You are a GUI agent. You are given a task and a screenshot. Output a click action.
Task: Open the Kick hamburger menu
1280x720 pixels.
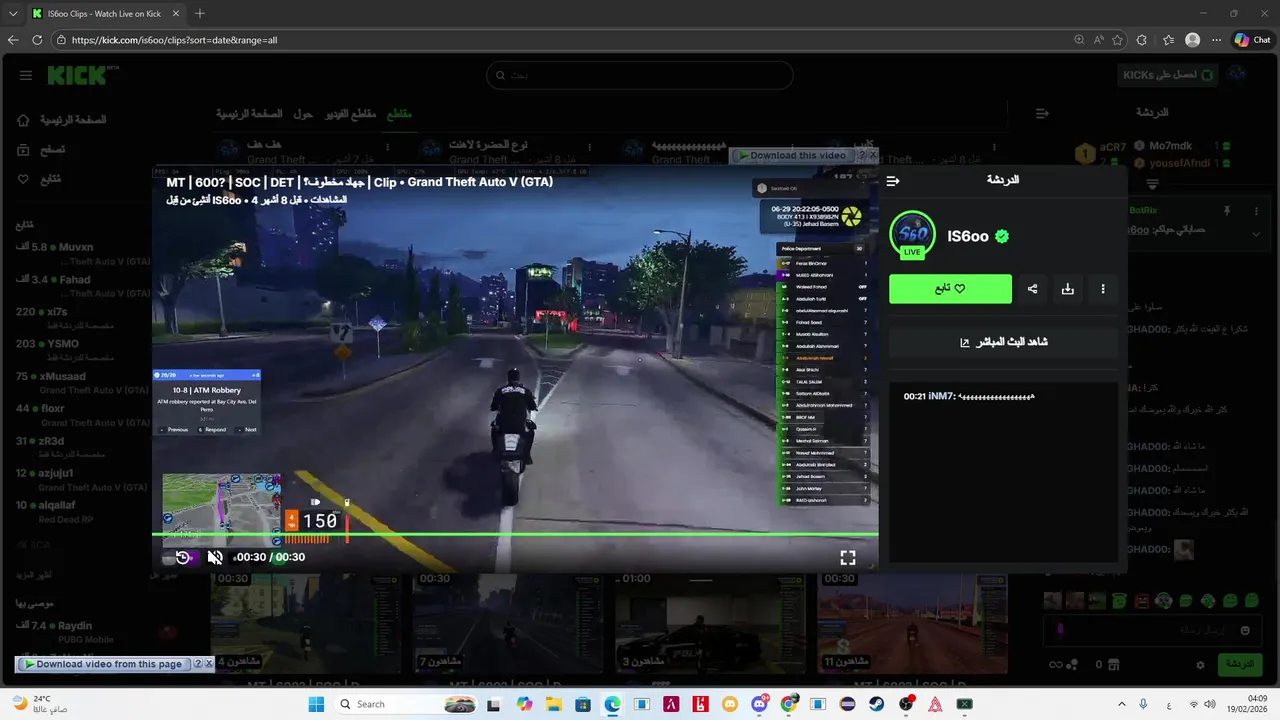[26, 75]
